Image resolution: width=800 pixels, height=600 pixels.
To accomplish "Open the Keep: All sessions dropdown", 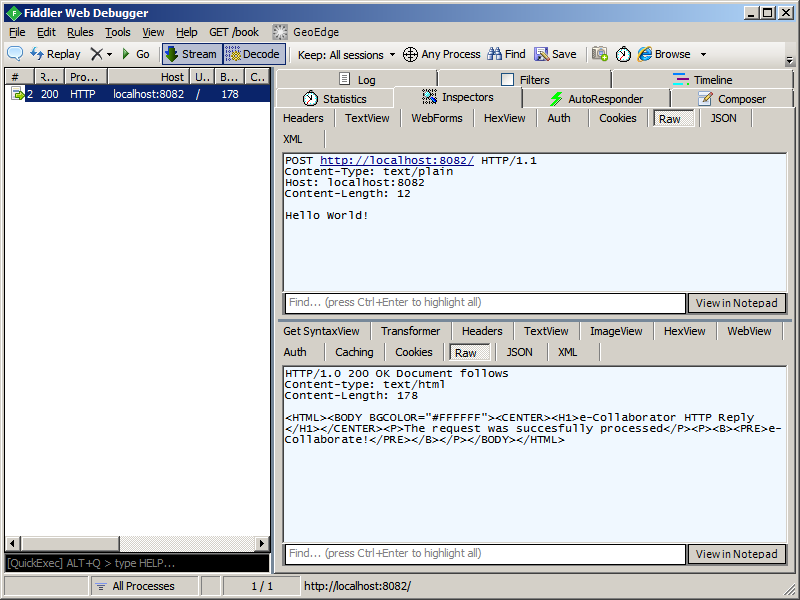I will (346, 54).
